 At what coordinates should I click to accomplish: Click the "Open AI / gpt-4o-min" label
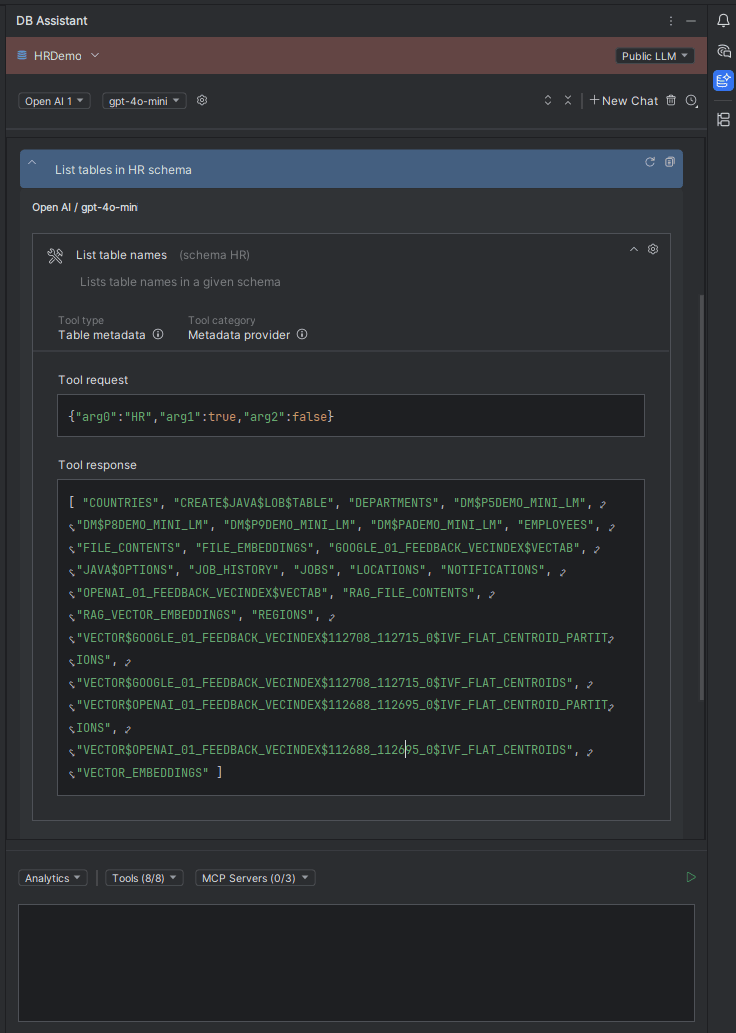click(x=85, y=208)
